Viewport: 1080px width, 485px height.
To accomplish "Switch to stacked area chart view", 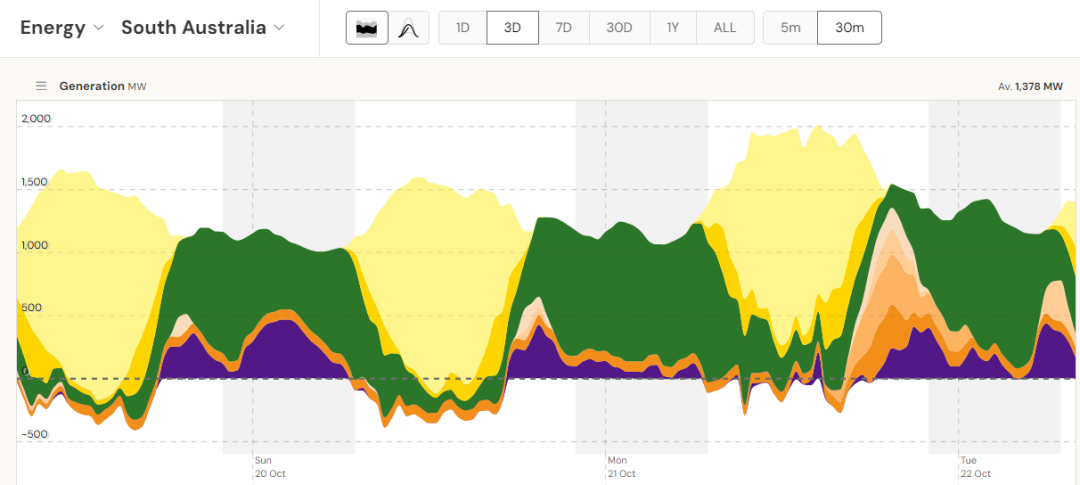I will (367, 28).
